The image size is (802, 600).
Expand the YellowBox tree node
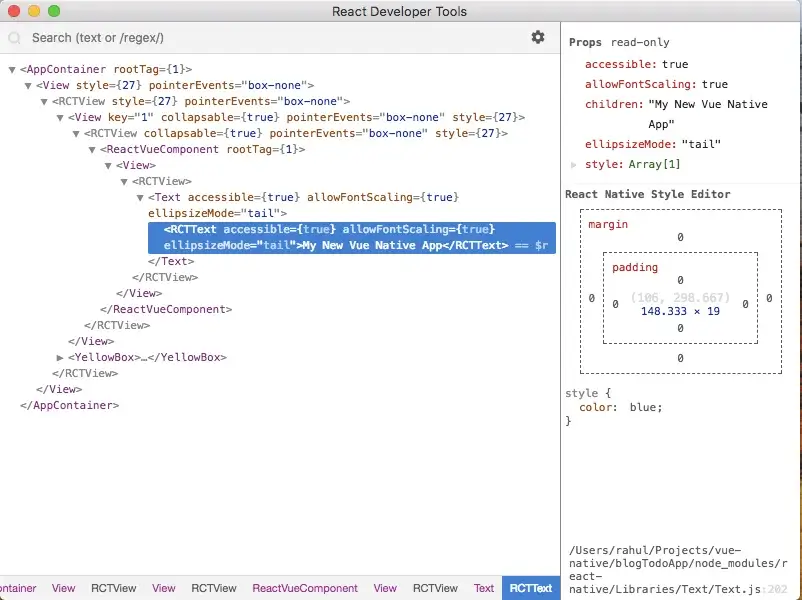click(60, 358)
